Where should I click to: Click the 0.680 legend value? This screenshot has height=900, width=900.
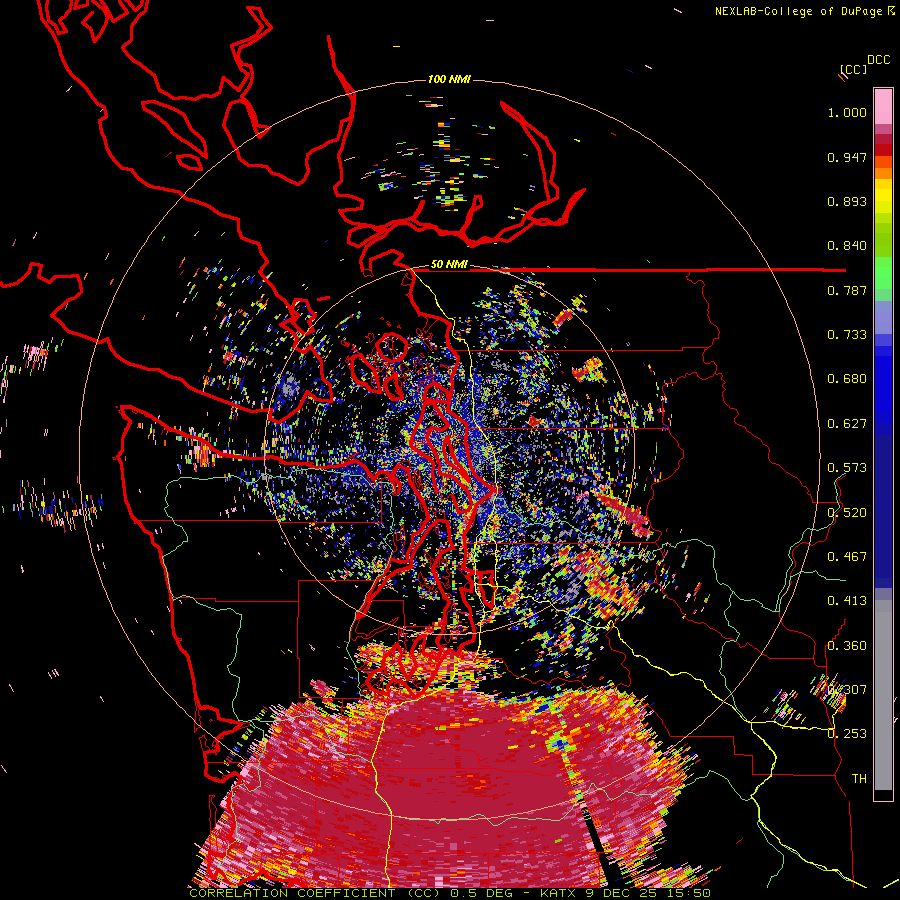(847, 379)
